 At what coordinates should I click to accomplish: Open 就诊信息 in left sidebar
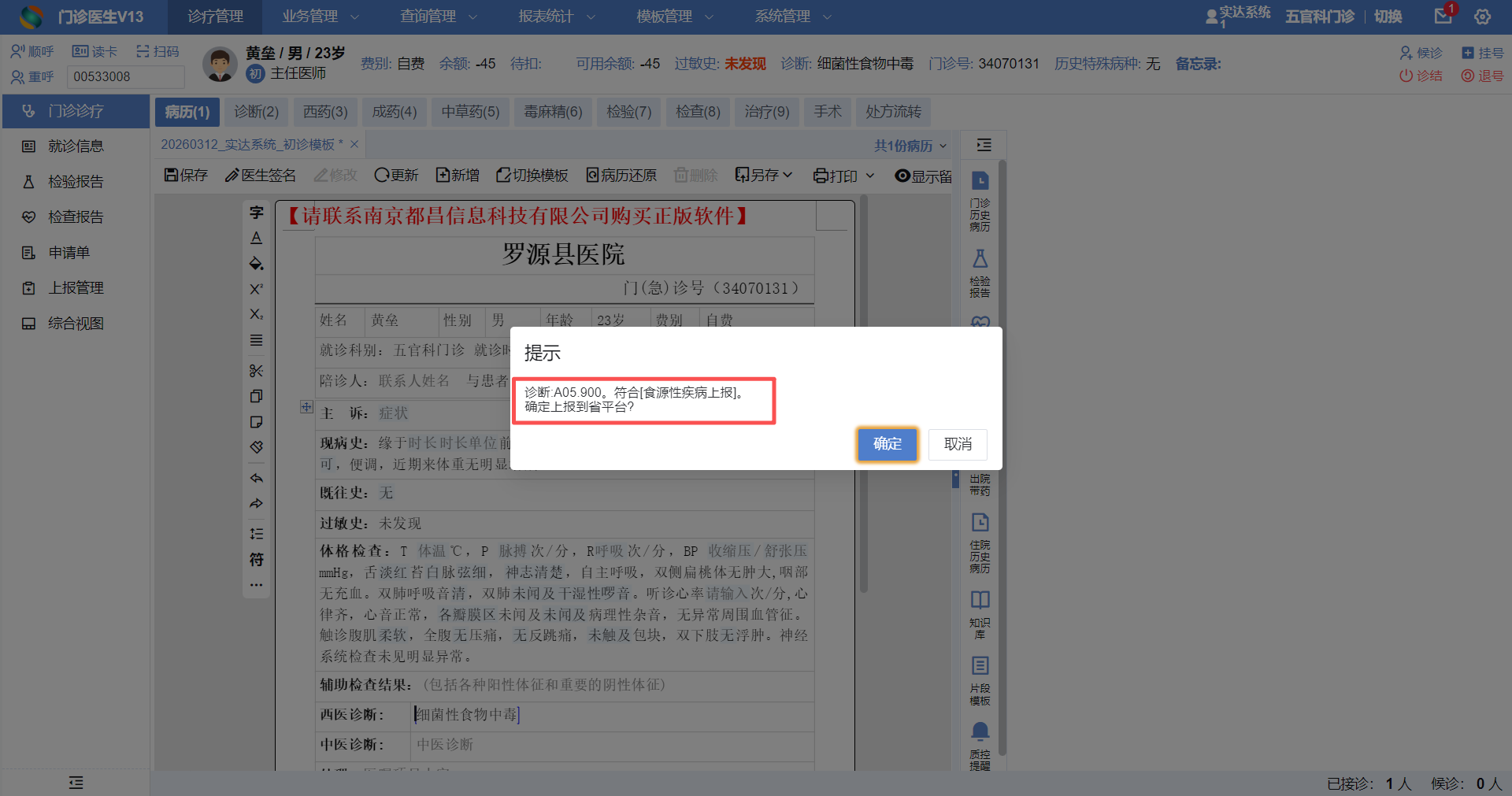(76, 146)
